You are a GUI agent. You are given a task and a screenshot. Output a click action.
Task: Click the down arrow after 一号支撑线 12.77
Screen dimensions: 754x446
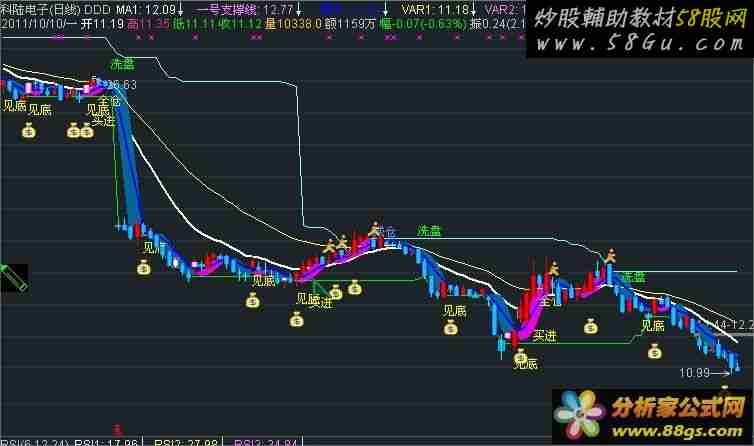299,10
